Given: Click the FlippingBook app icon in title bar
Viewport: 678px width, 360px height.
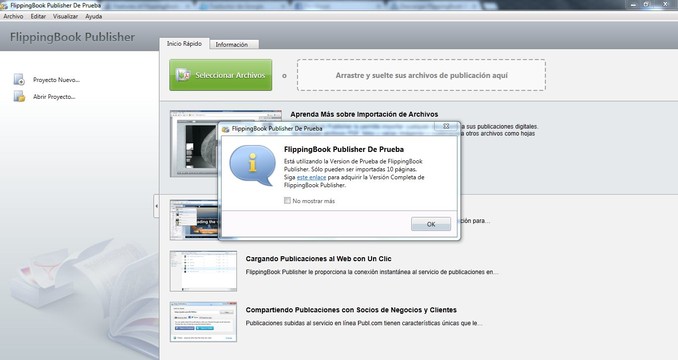Looking at the screenshot, I should pyautogui.click(x=4, y=6).
